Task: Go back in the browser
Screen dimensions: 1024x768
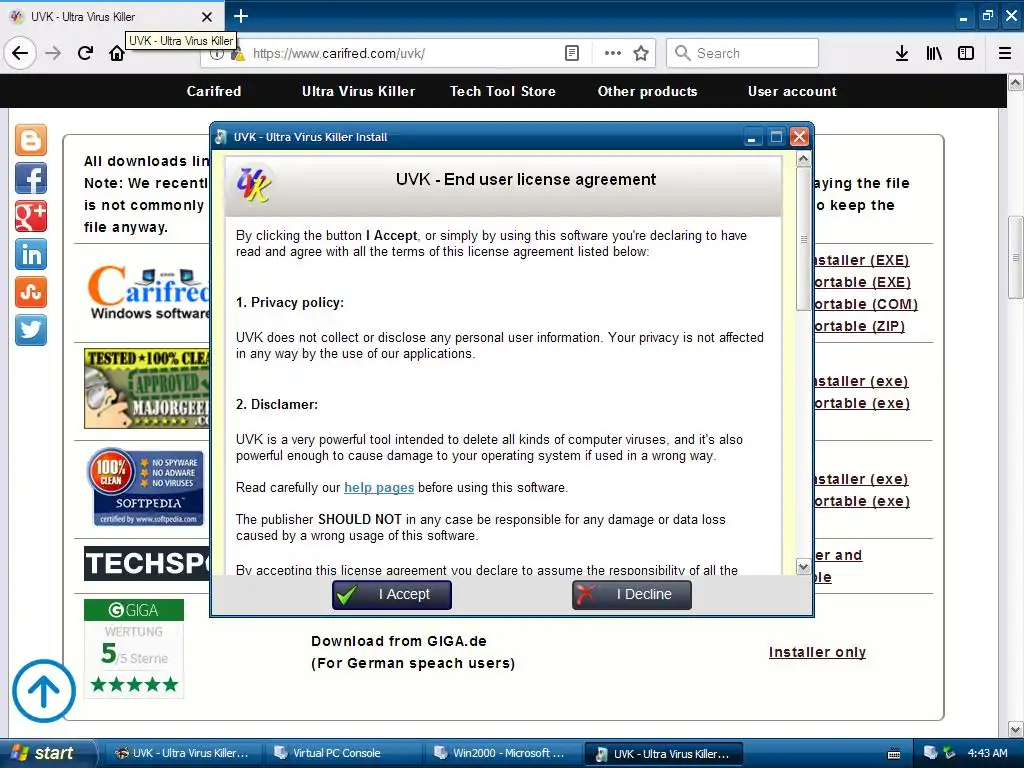Action: tap(20, 53)
